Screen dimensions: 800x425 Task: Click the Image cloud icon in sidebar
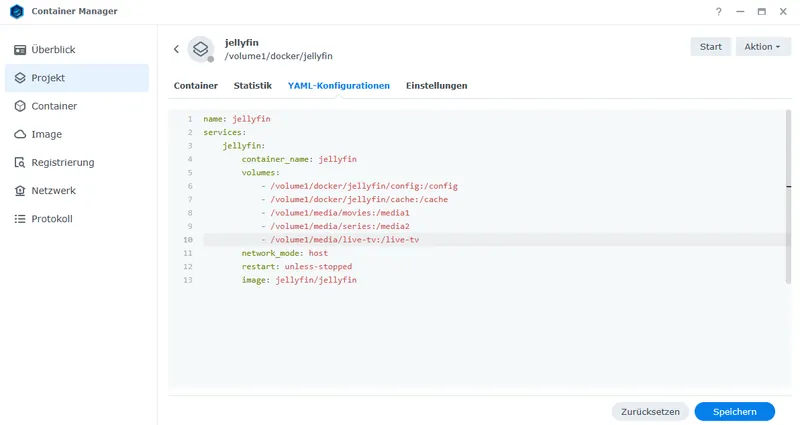point(20,134)
